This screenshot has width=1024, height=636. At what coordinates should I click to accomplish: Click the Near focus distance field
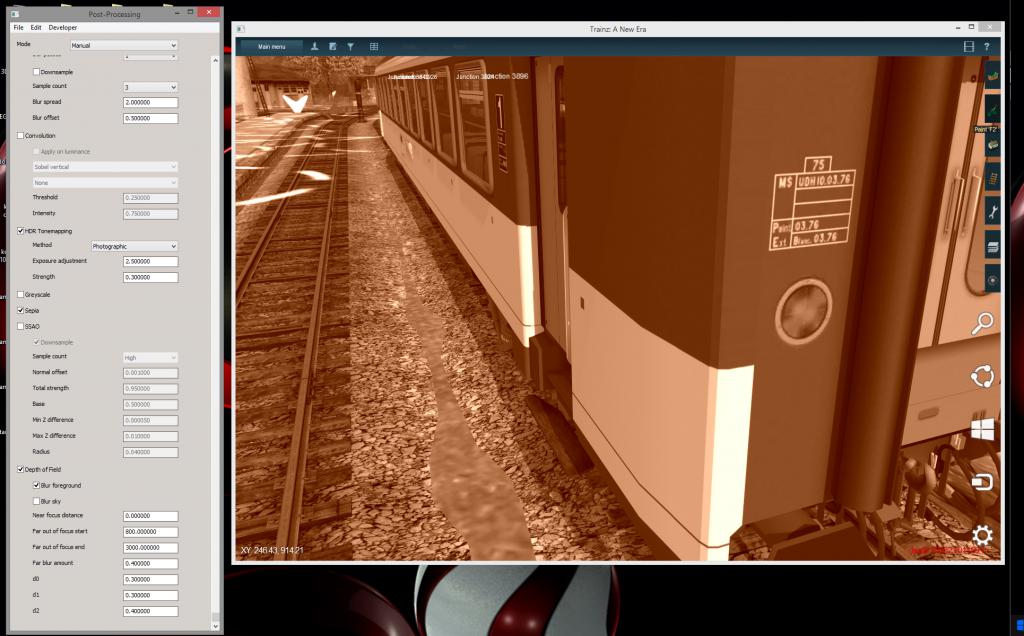[x=150, y=516]
